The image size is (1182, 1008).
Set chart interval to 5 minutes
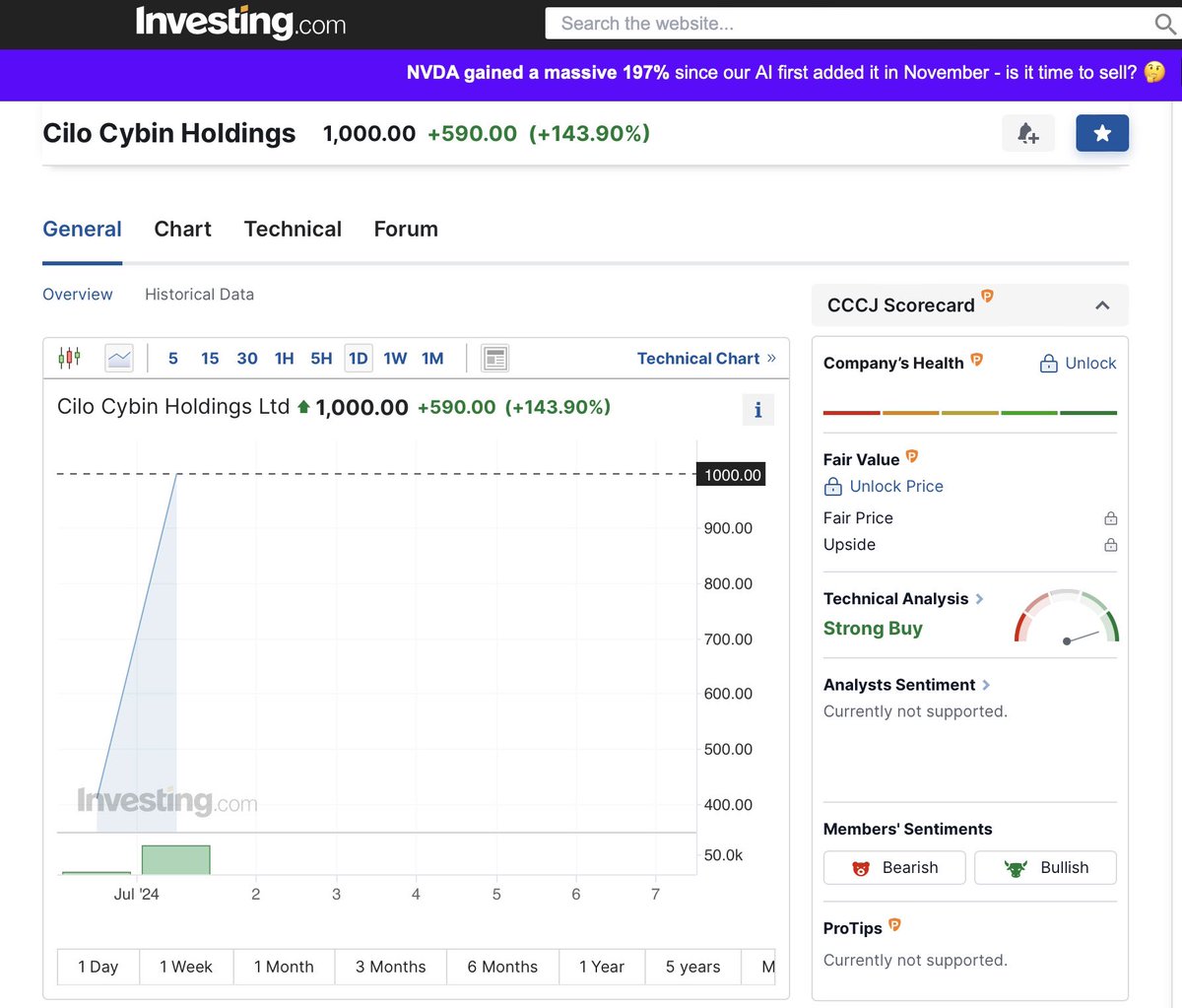click(173, 359)
